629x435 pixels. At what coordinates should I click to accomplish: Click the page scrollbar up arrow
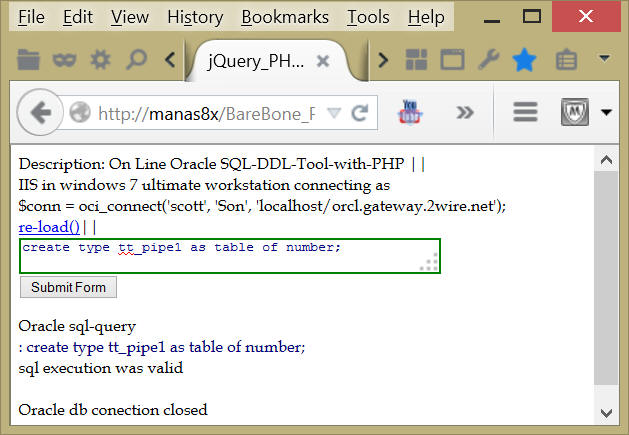click(x=606, y=161)
